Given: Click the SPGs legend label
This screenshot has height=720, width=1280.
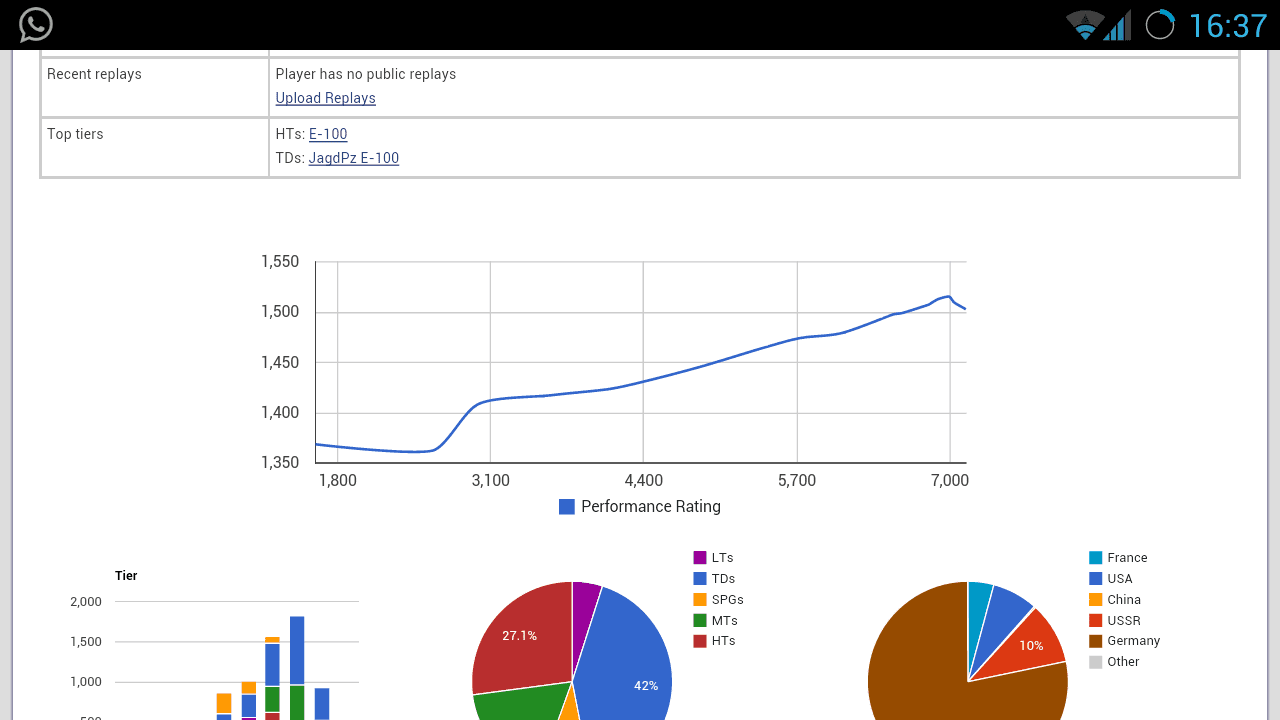Looking at the screenshot, I should pos(728,600).
